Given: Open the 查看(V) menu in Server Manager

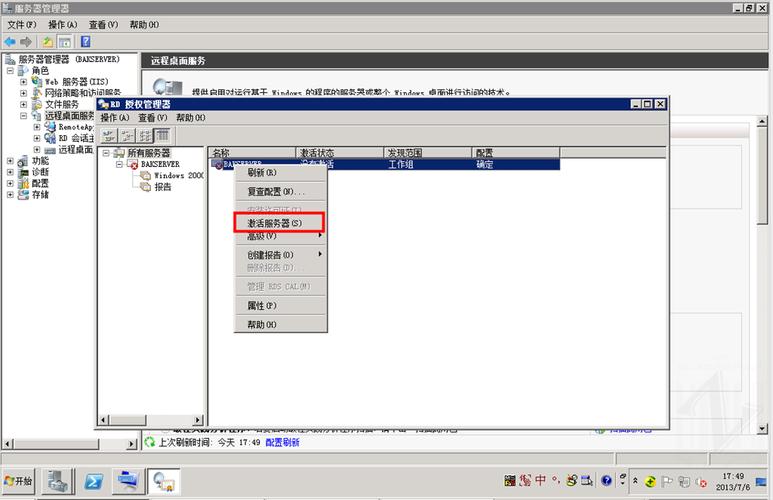Looking at the screenshot, I should click(104, 25).
